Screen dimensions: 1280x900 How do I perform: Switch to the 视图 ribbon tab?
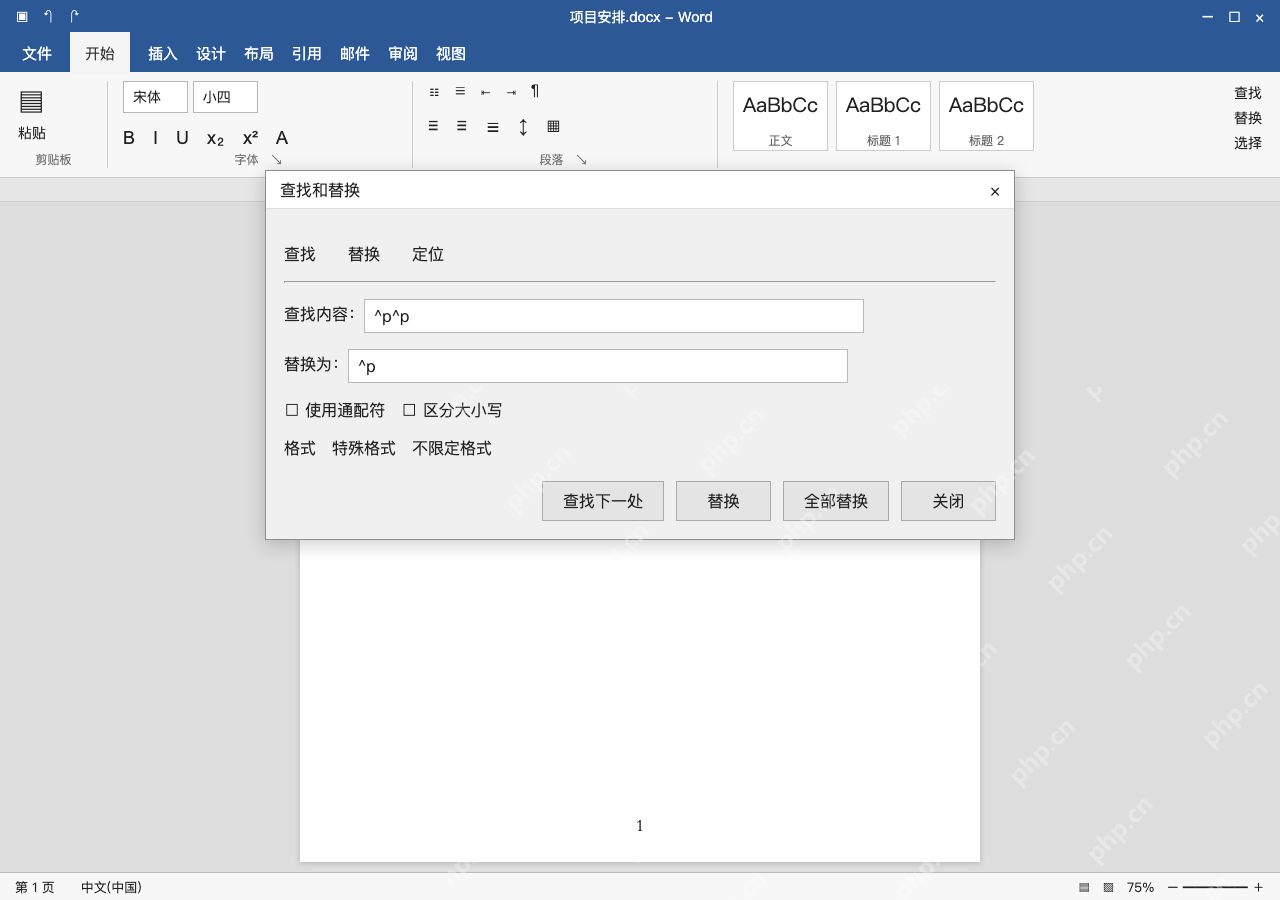[451, 54]
